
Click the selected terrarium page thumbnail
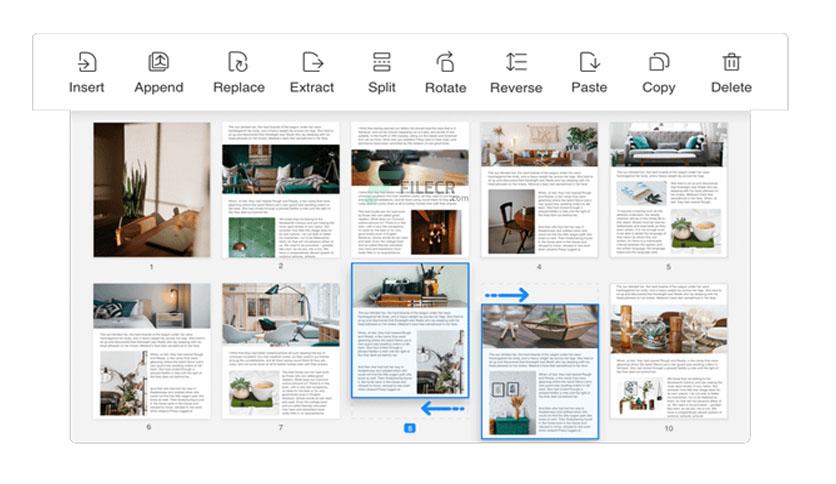click(x=540, y=372)
